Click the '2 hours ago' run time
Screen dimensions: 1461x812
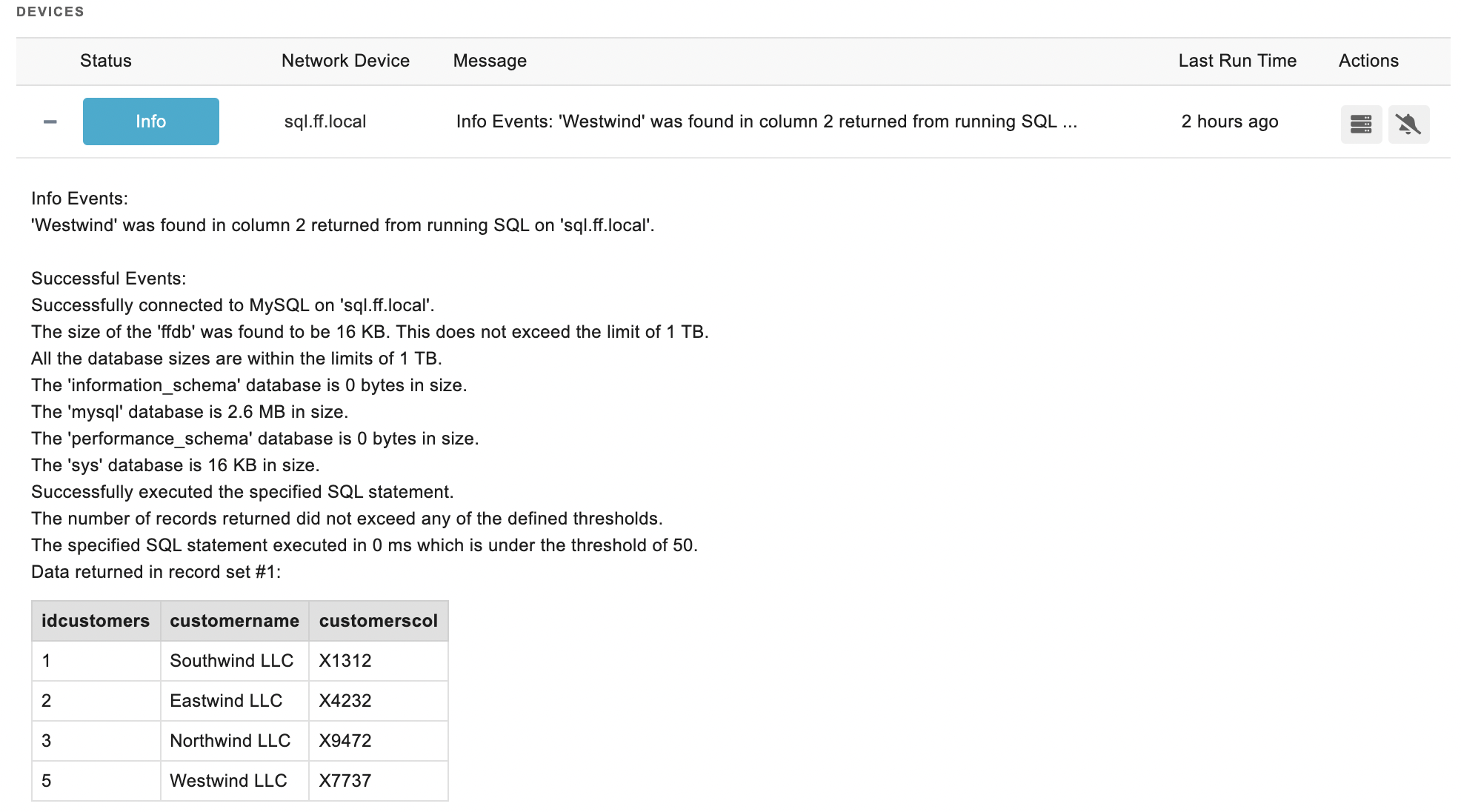click(1230, 122)
